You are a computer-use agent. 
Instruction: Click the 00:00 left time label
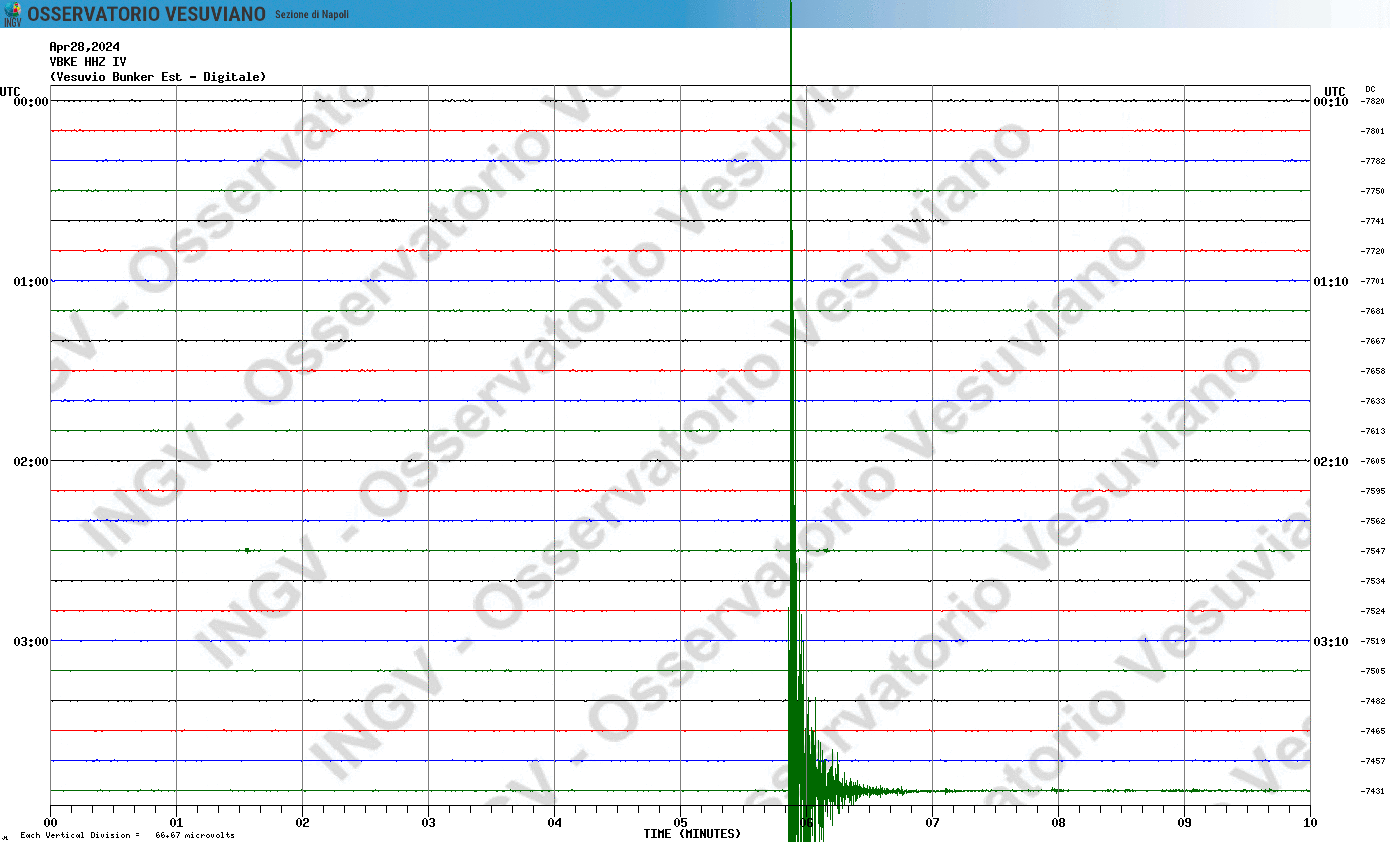pyautogui.click(x=31, y=101)
